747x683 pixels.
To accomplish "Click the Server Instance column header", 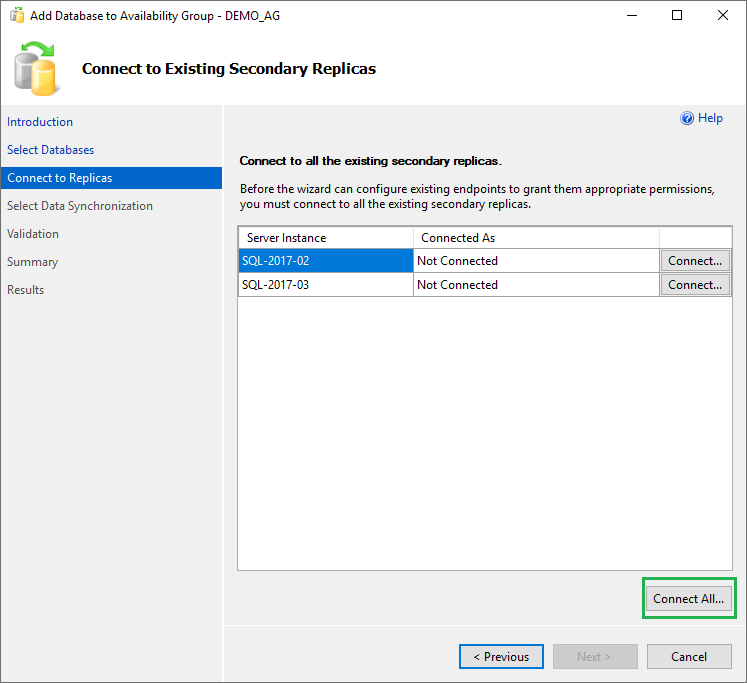I will (x=326, y=238).
